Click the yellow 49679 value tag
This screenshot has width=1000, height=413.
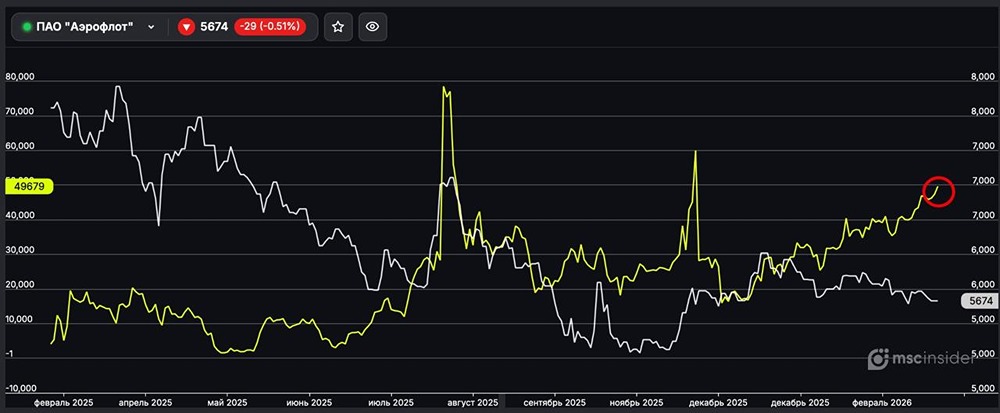pos(29,186)
